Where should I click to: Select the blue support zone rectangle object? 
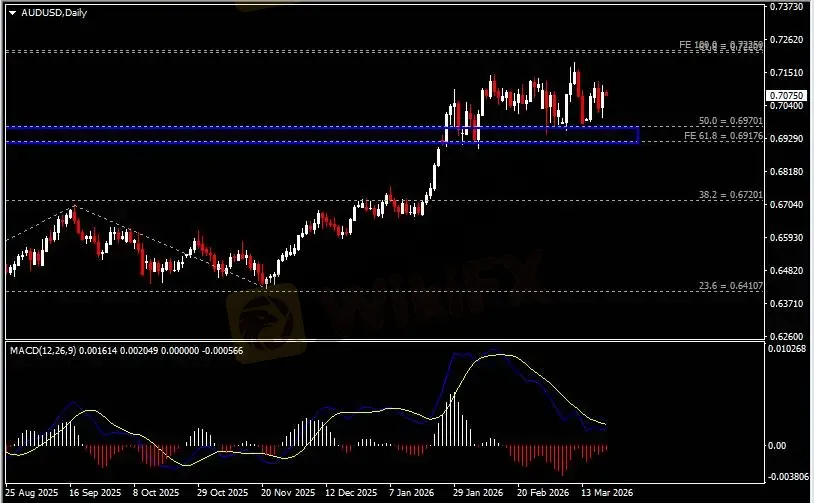pos(322,134)
